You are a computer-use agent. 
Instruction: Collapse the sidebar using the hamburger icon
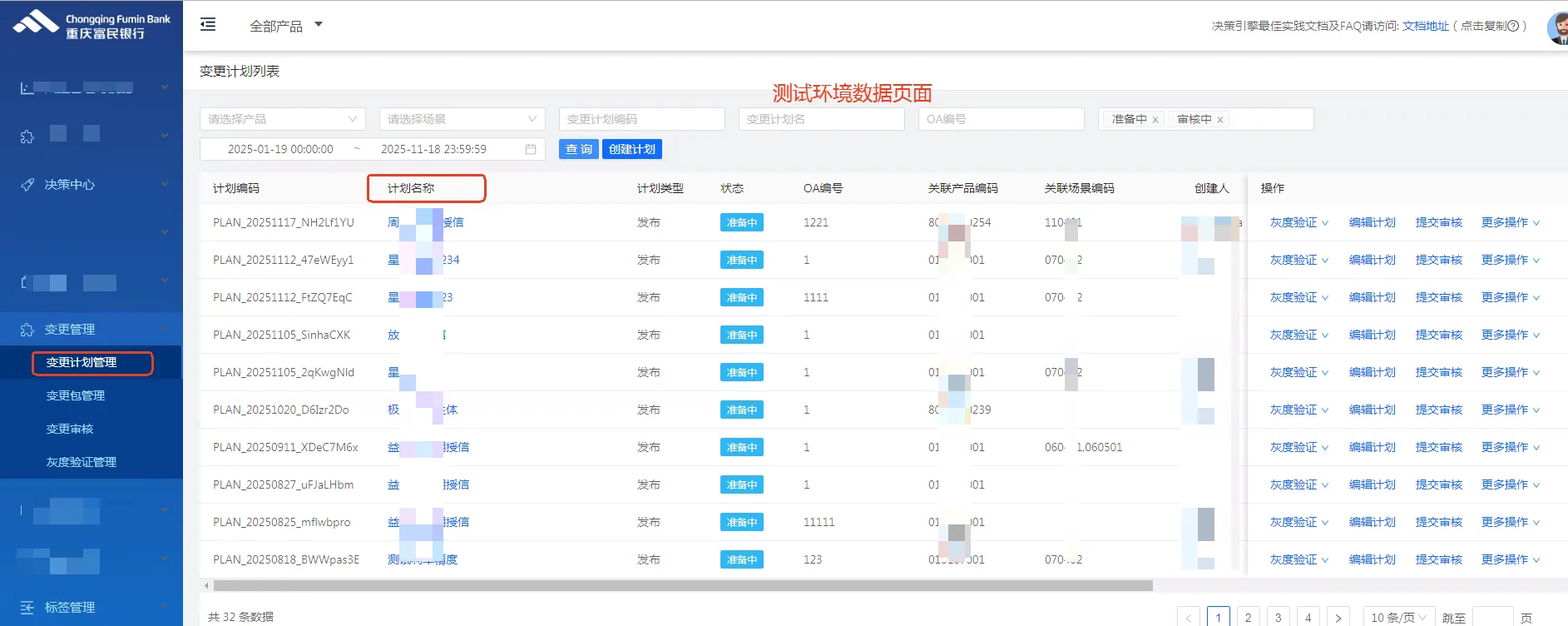click(x=208, y=25)
